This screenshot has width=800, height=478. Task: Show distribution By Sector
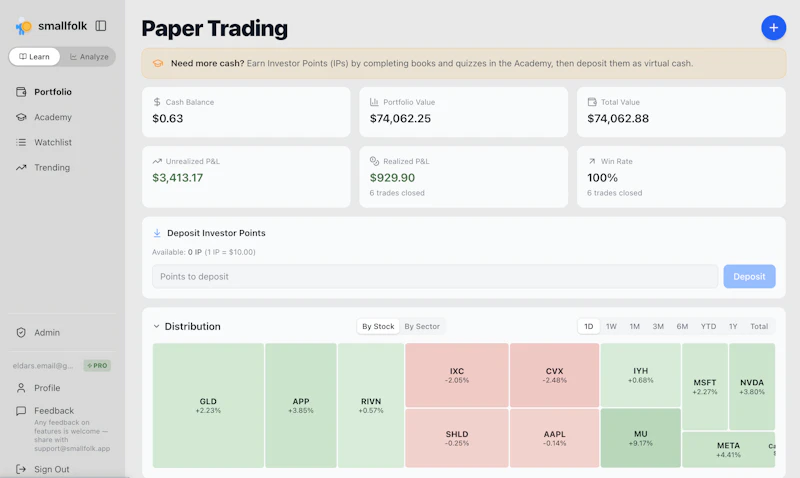click(422, 326)
